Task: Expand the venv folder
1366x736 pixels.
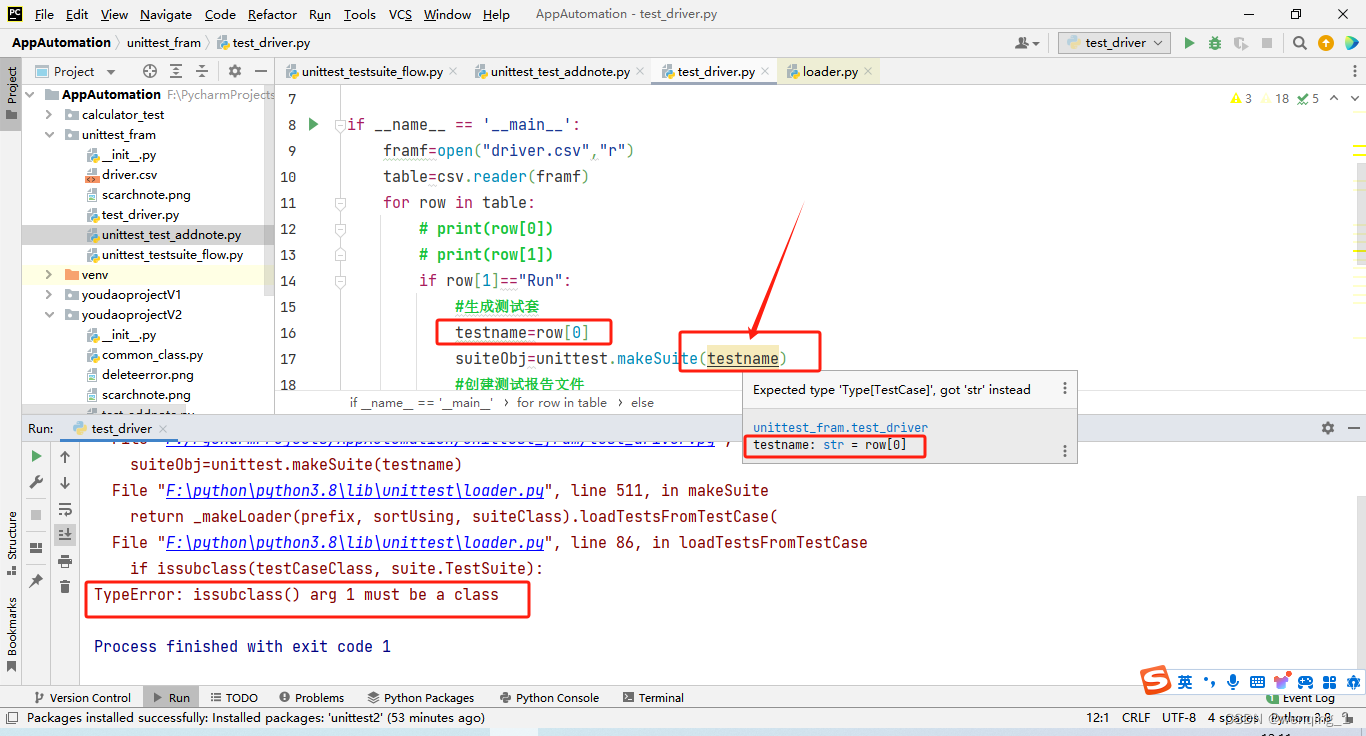Action: pyautogui.click(x=47, y=274)
